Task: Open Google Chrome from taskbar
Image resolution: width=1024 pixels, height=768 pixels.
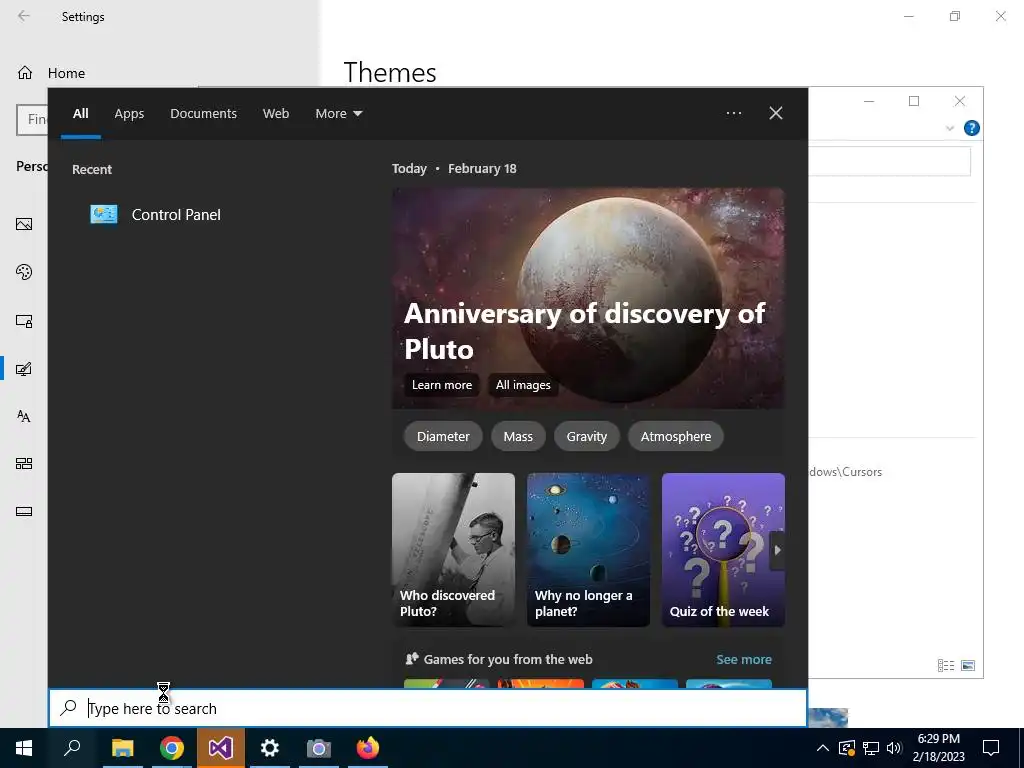Action: point(172,748)
